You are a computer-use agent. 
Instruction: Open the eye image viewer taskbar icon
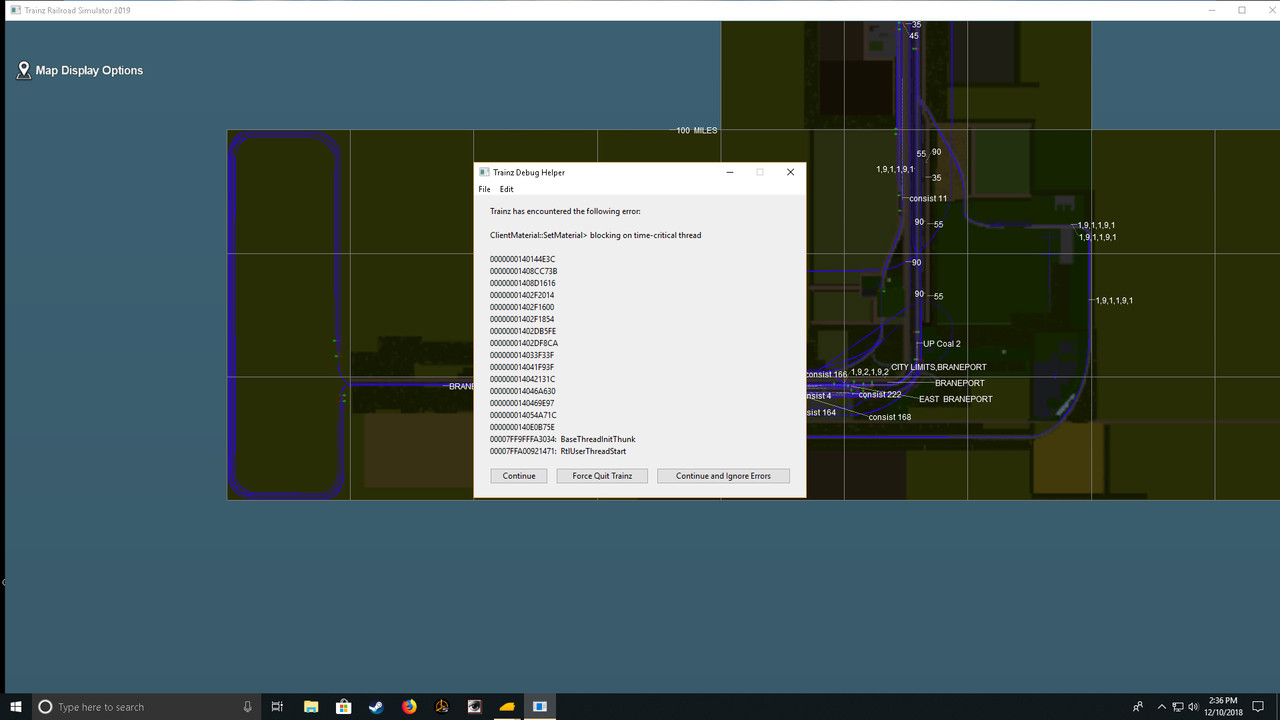[x=475, y=707]
